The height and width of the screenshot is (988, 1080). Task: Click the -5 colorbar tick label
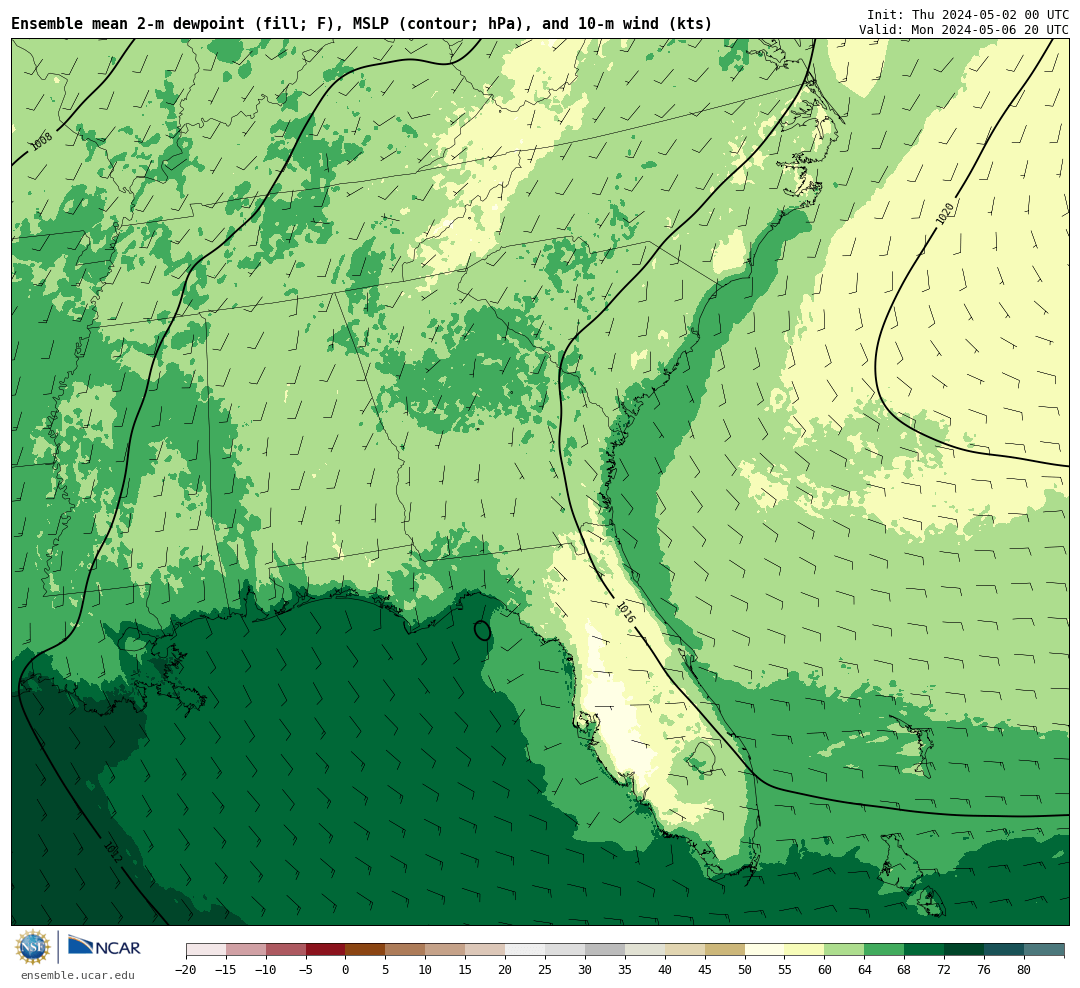click(306, 970)
